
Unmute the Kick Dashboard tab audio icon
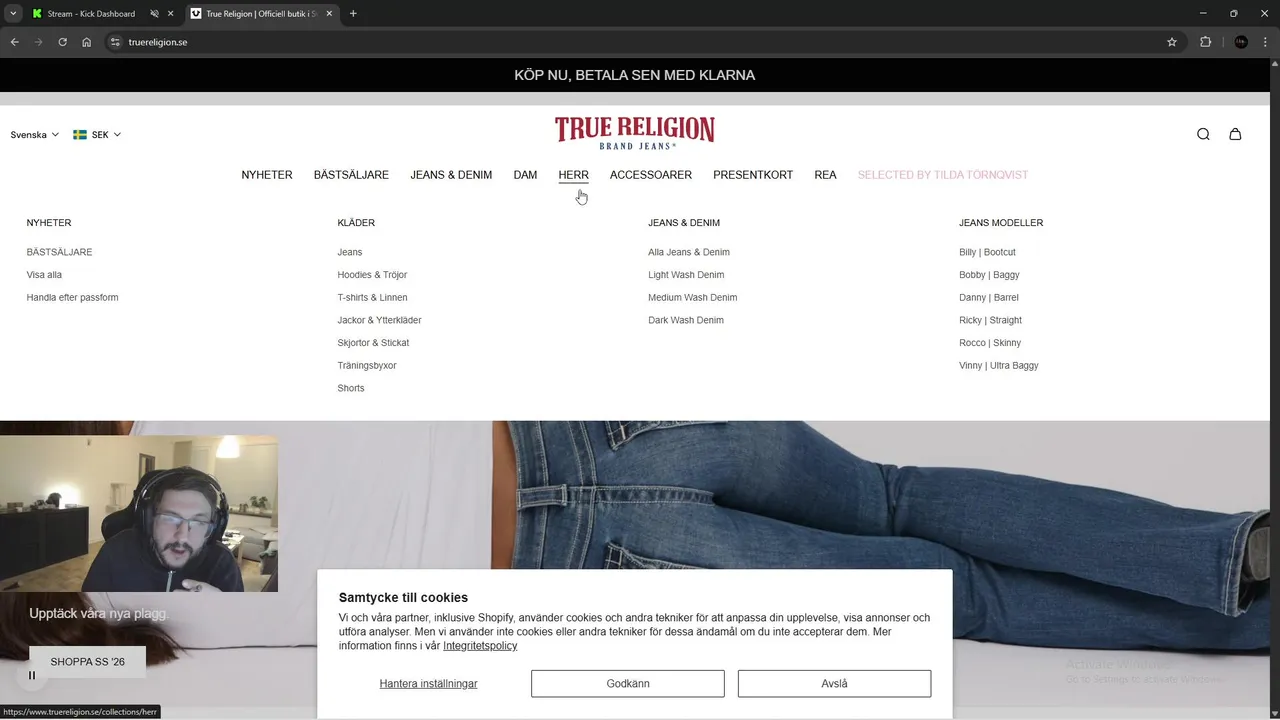(154, 14)
